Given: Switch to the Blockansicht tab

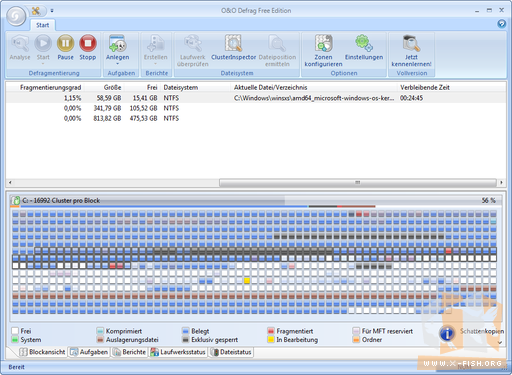Looking at the screenshot, I should (42, 352).
